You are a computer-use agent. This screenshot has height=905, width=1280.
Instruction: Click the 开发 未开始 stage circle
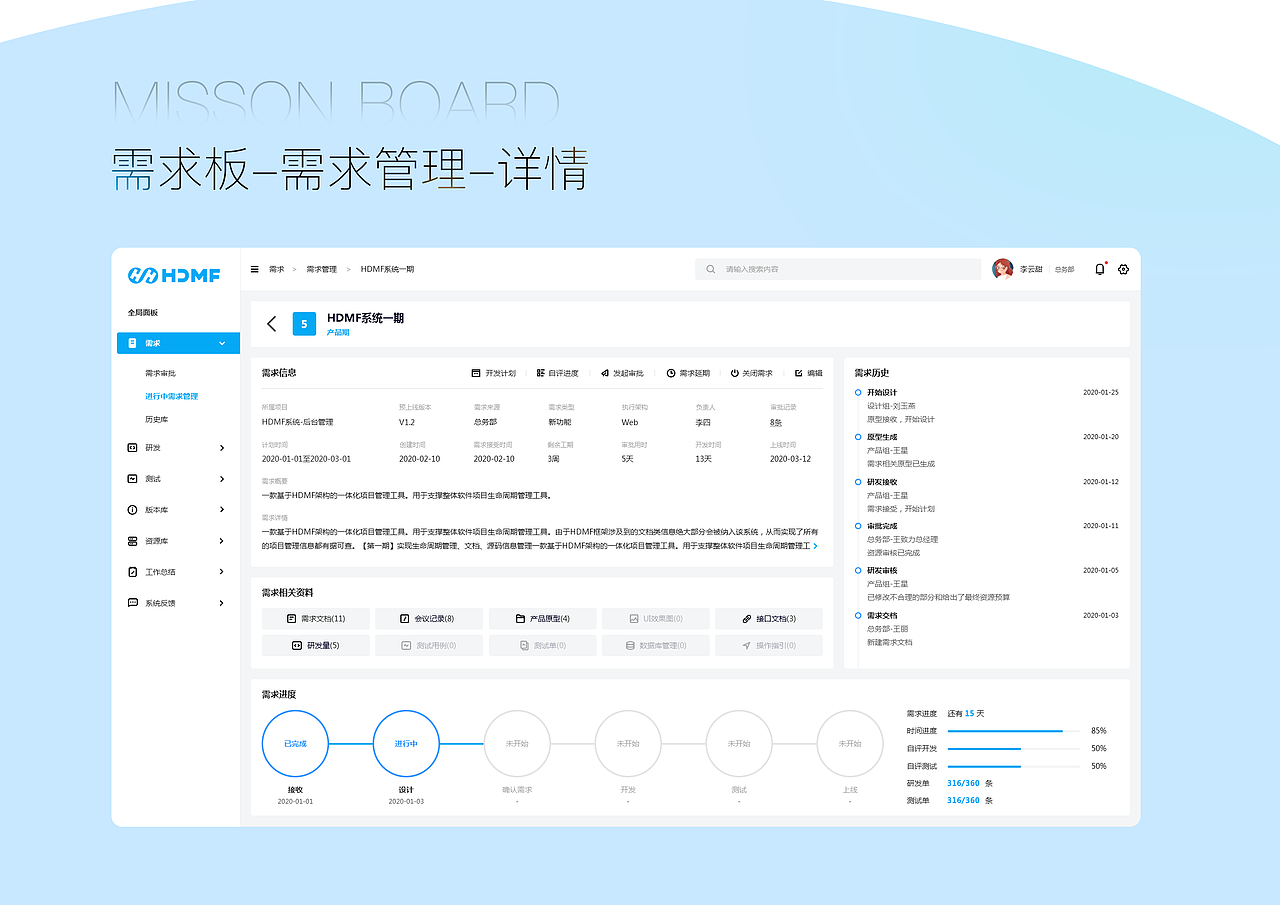coord(628,744)
